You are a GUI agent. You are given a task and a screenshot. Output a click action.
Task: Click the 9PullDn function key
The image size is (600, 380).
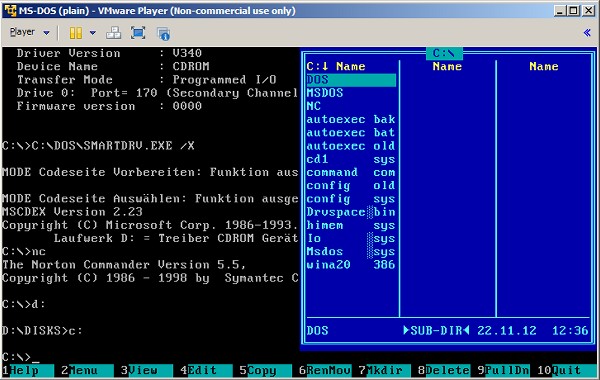point(503,370)
